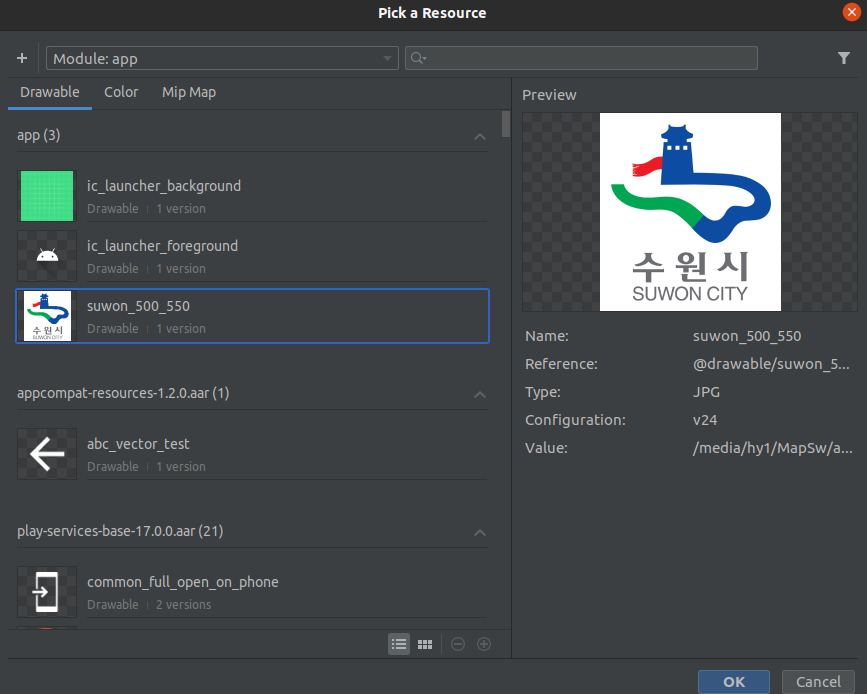Image resolution: width=867 pixels, height=694 pixels.
Task: Close the Pick a Resource dialog
Action: 852,12
